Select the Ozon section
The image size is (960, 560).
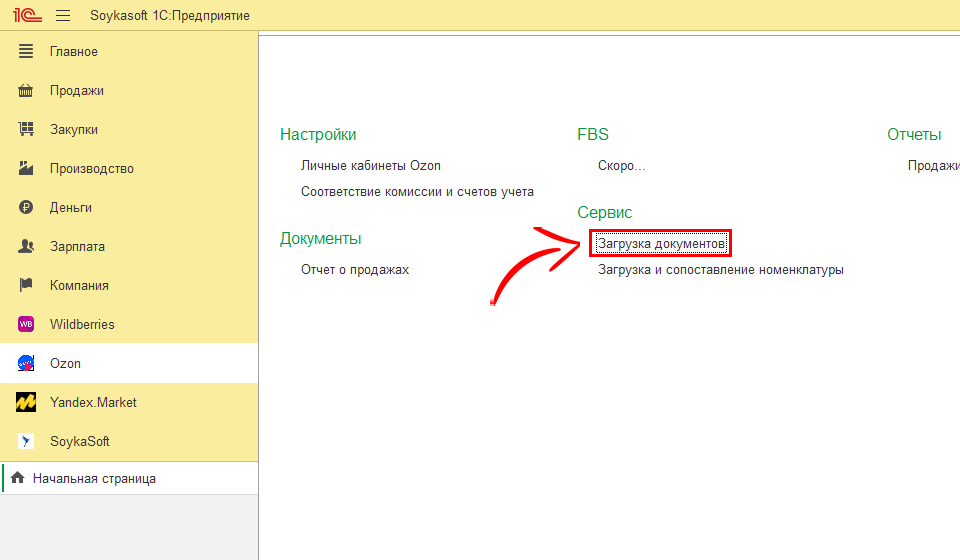click(129, 363)
